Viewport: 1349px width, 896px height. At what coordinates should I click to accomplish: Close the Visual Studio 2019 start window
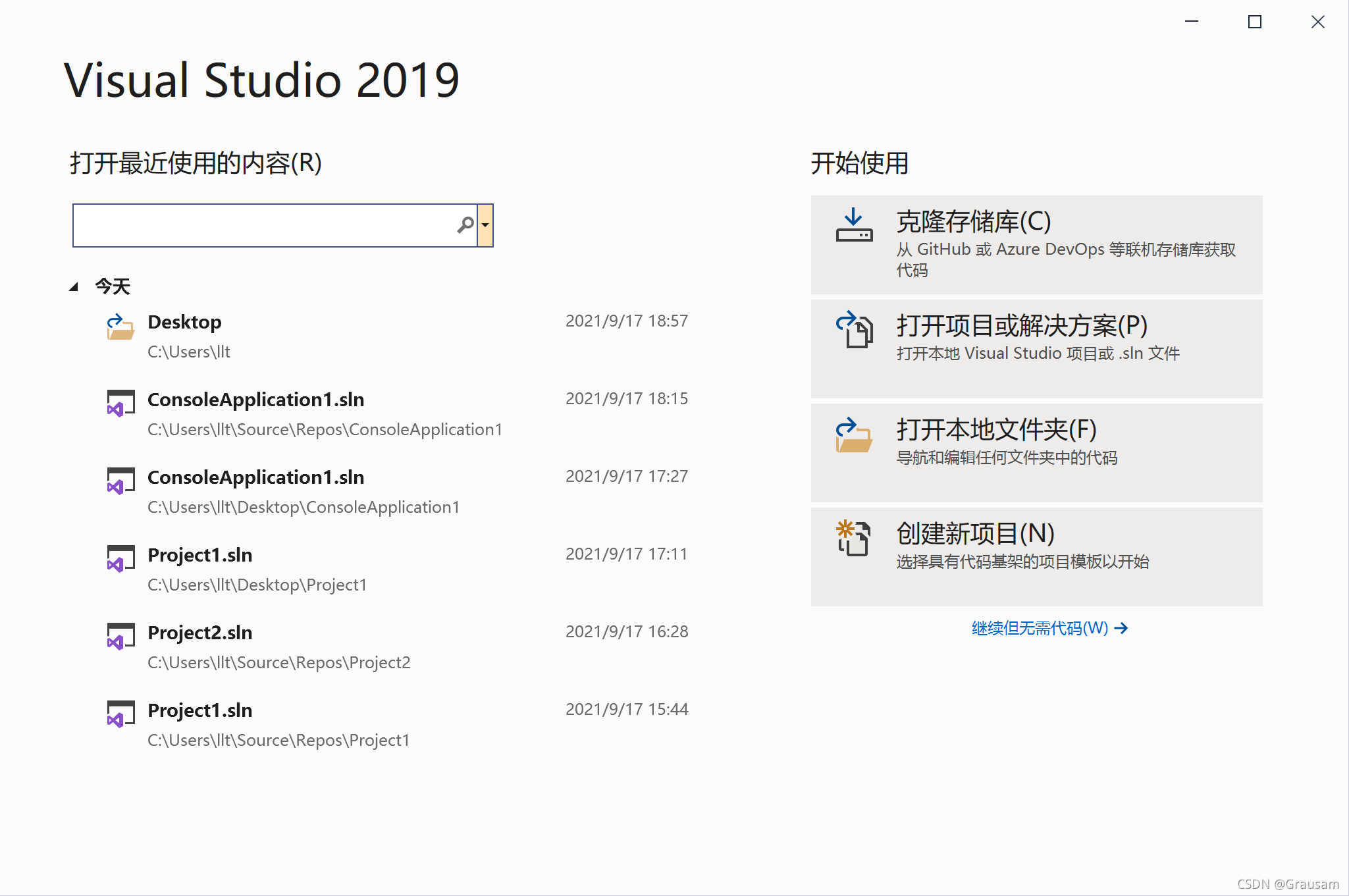point(1318,22)
